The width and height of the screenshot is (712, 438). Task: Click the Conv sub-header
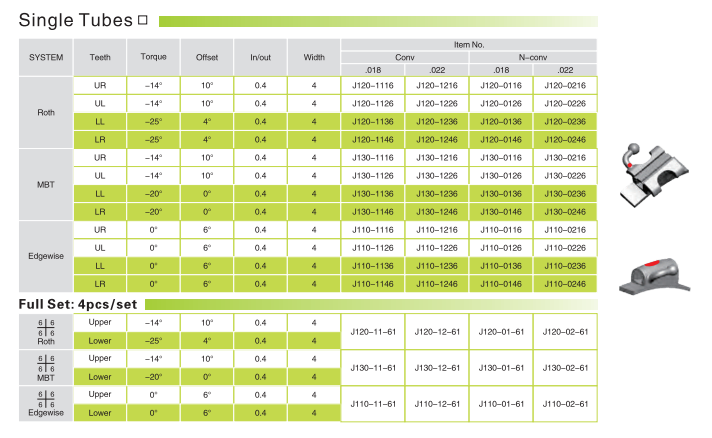(405, 57)
